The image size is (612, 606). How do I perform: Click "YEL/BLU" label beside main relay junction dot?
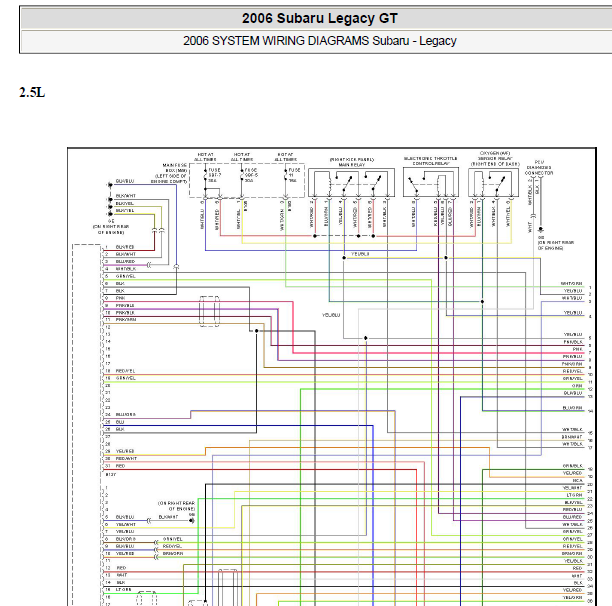[360, 254]
